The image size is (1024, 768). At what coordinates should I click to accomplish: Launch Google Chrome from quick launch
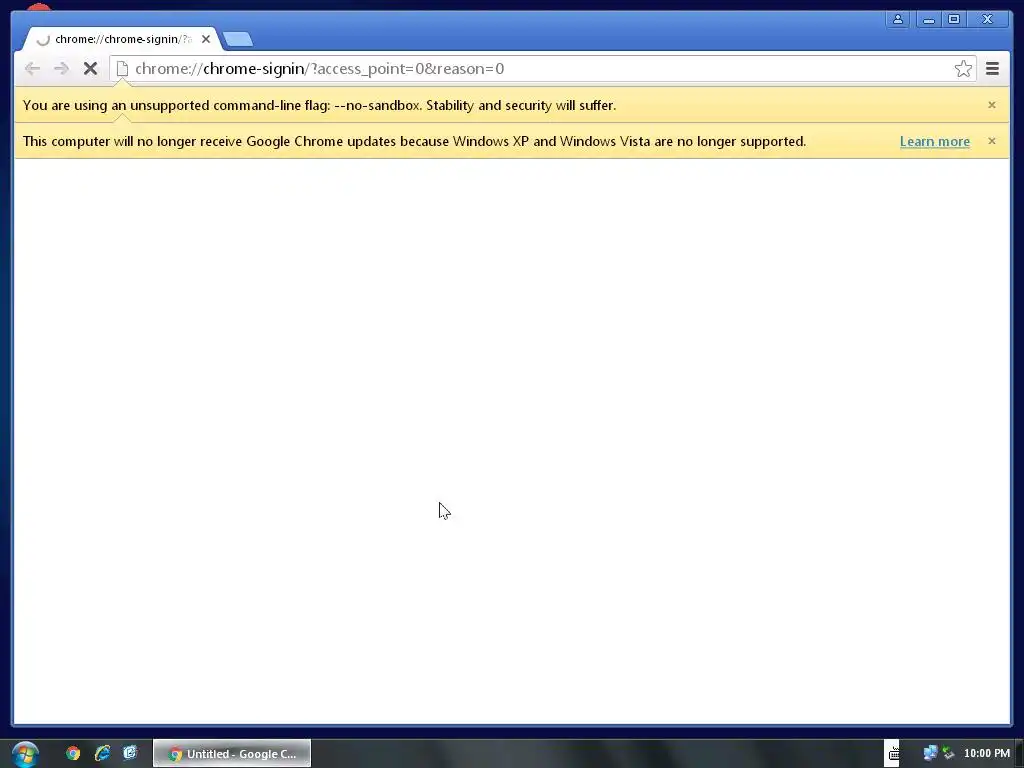point(73,754)
